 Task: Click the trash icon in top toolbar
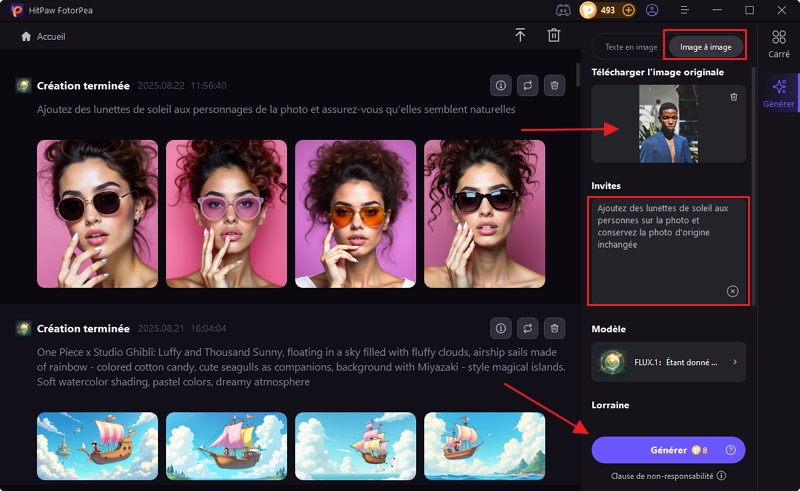click(554, 35)
